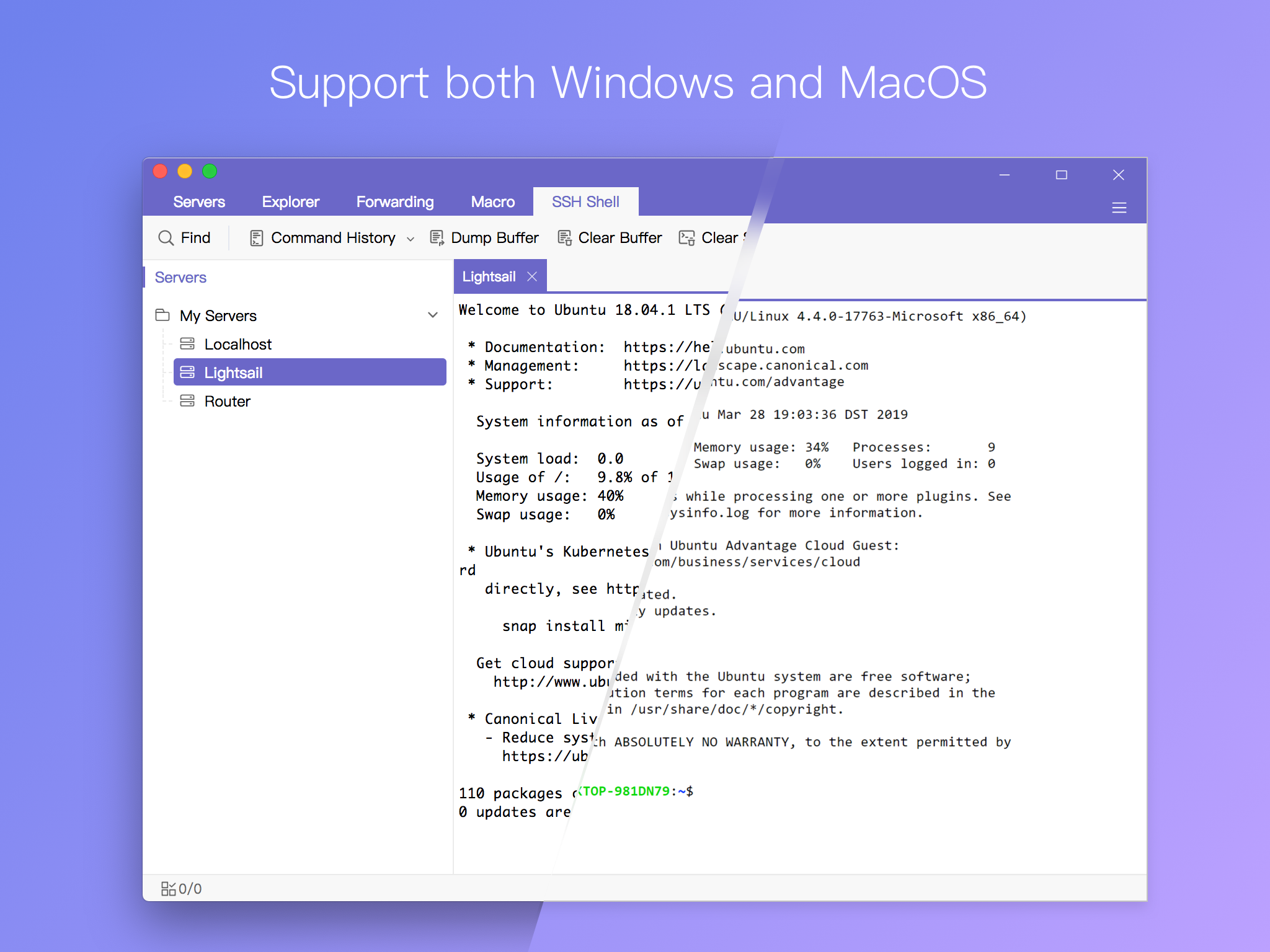The width and height of the screenshot is (1270, 952).
Task: Select the Localhost server icon
Action: (x=187, y=344)
